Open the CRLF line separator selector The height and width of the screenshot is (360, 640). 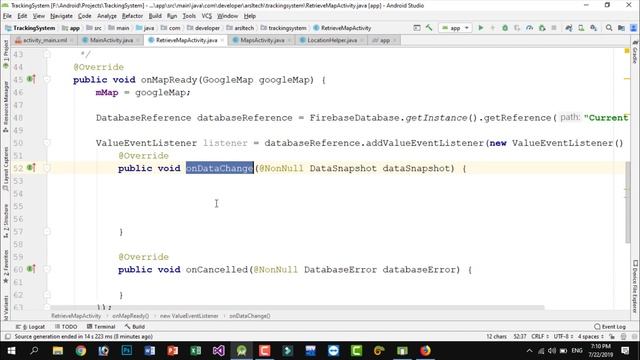(540, 337)
